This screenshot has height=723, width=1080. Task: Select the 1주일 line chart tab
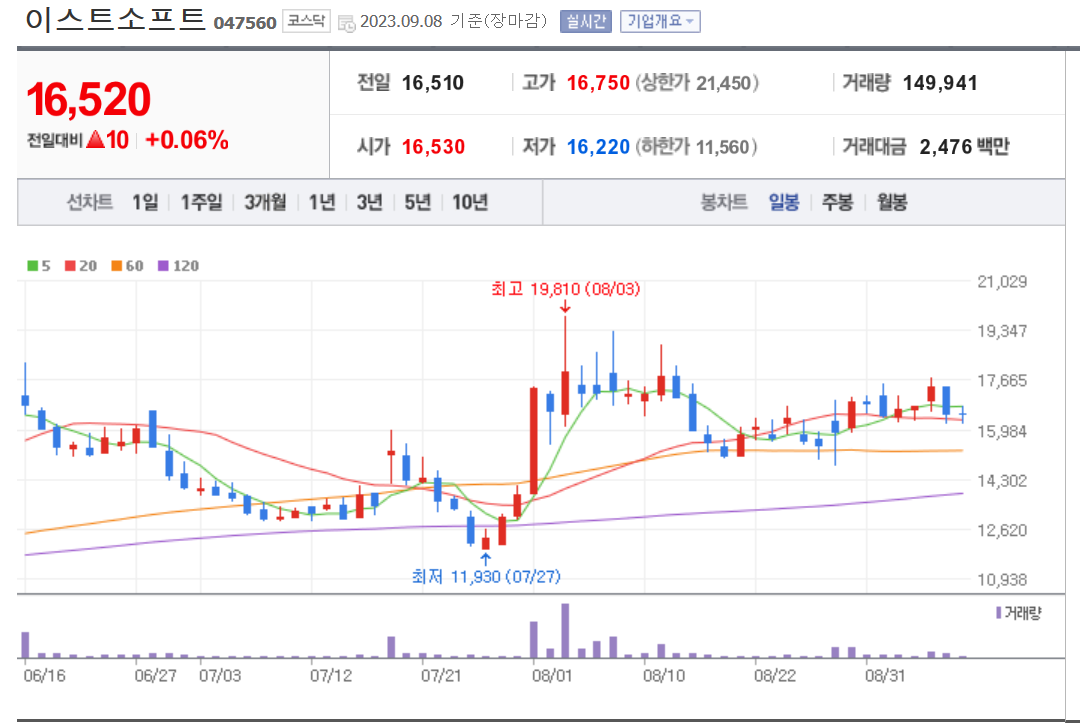201,202
